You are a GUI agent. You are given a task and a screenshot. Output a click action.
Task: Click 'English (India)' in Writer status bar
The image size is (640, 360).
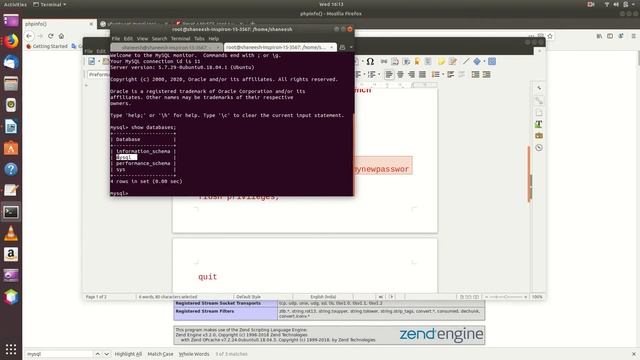pyautogui.click(x=323, y=297)
